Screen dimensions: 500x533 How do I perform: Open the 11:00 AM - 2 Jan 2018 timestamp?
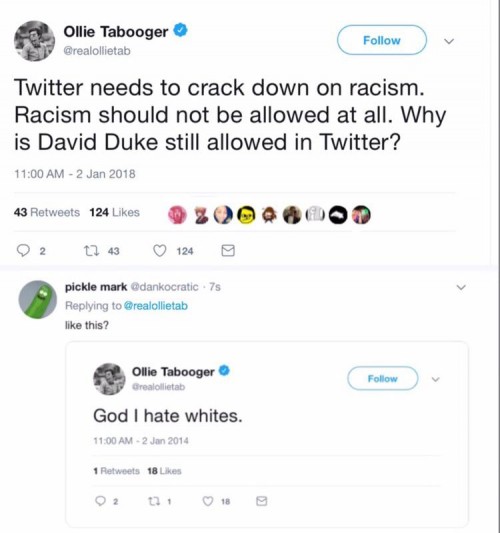pyautogui.click(x=74, y=174)
